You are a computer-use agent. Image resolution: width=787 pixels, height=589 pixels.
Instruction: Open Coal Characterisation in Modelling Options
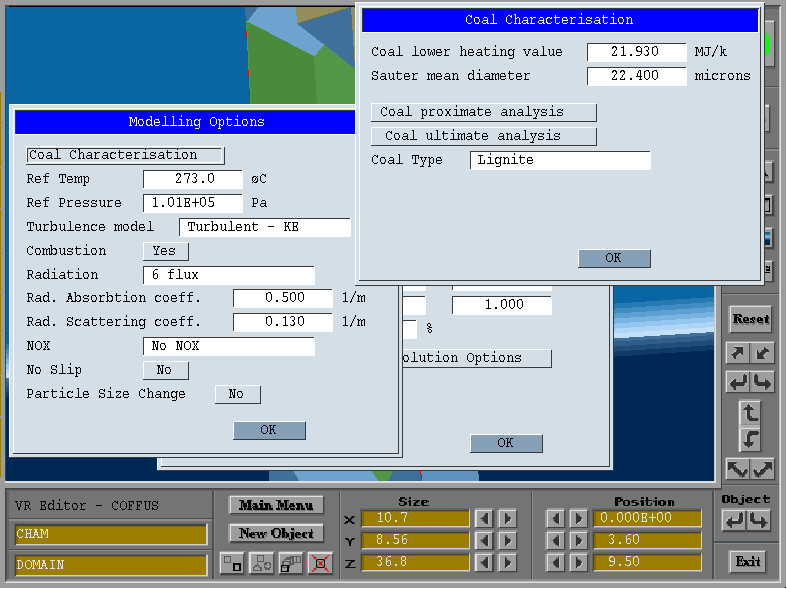[125, 155]
